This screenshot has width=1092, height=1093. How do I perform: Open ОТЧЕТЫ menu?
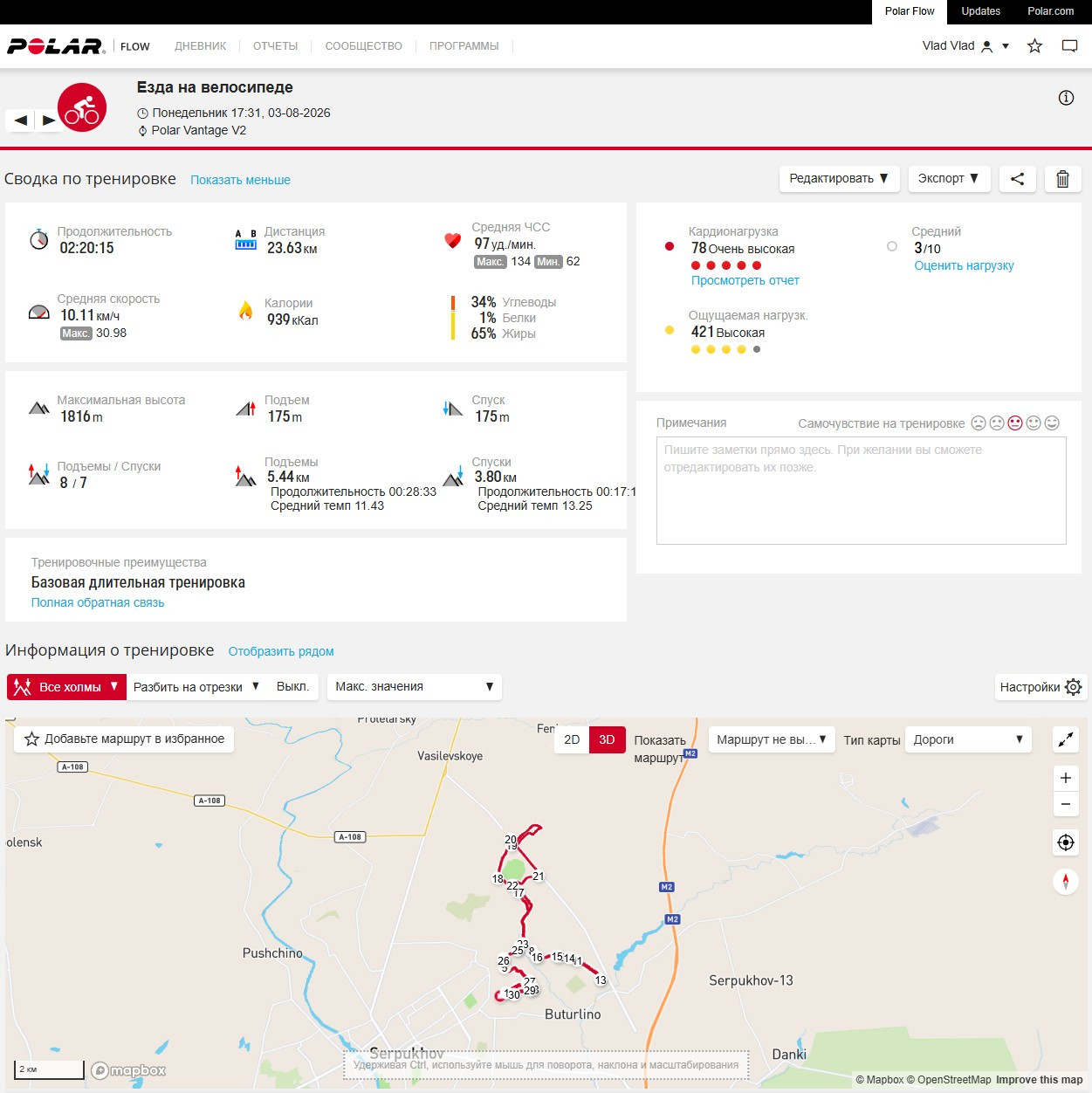pyautogui.click(x=275, y=46)
